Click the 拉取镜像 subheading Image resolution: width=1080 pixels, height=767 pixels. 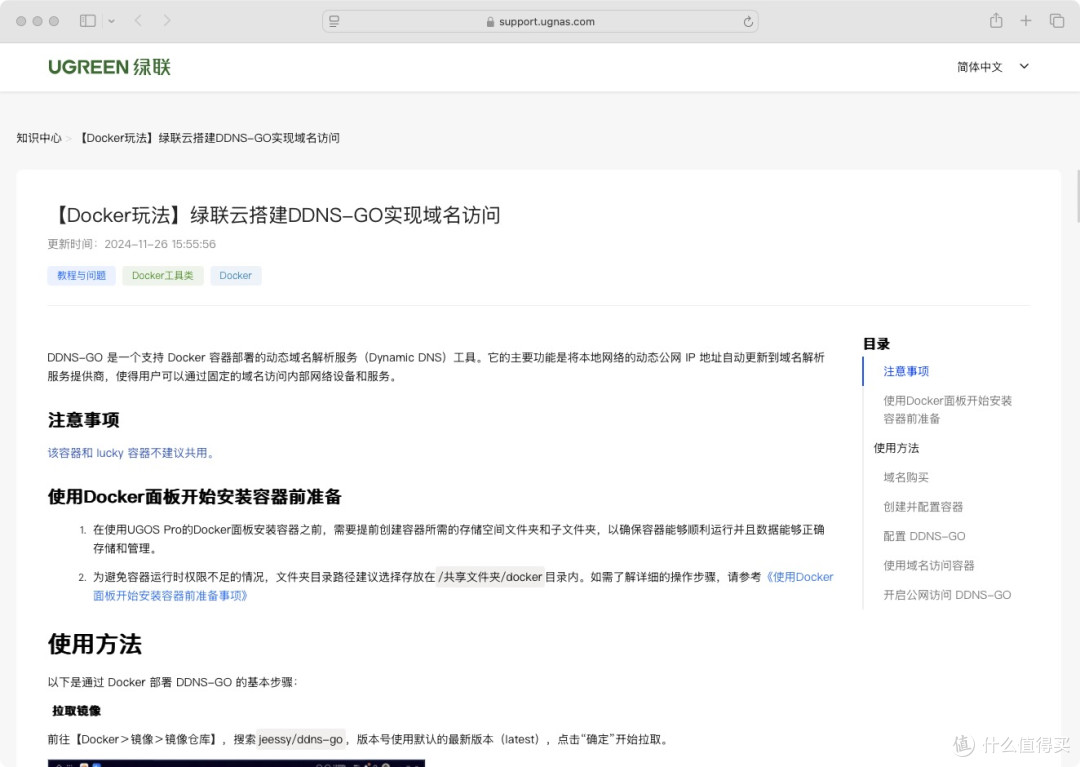pos(76,711)
